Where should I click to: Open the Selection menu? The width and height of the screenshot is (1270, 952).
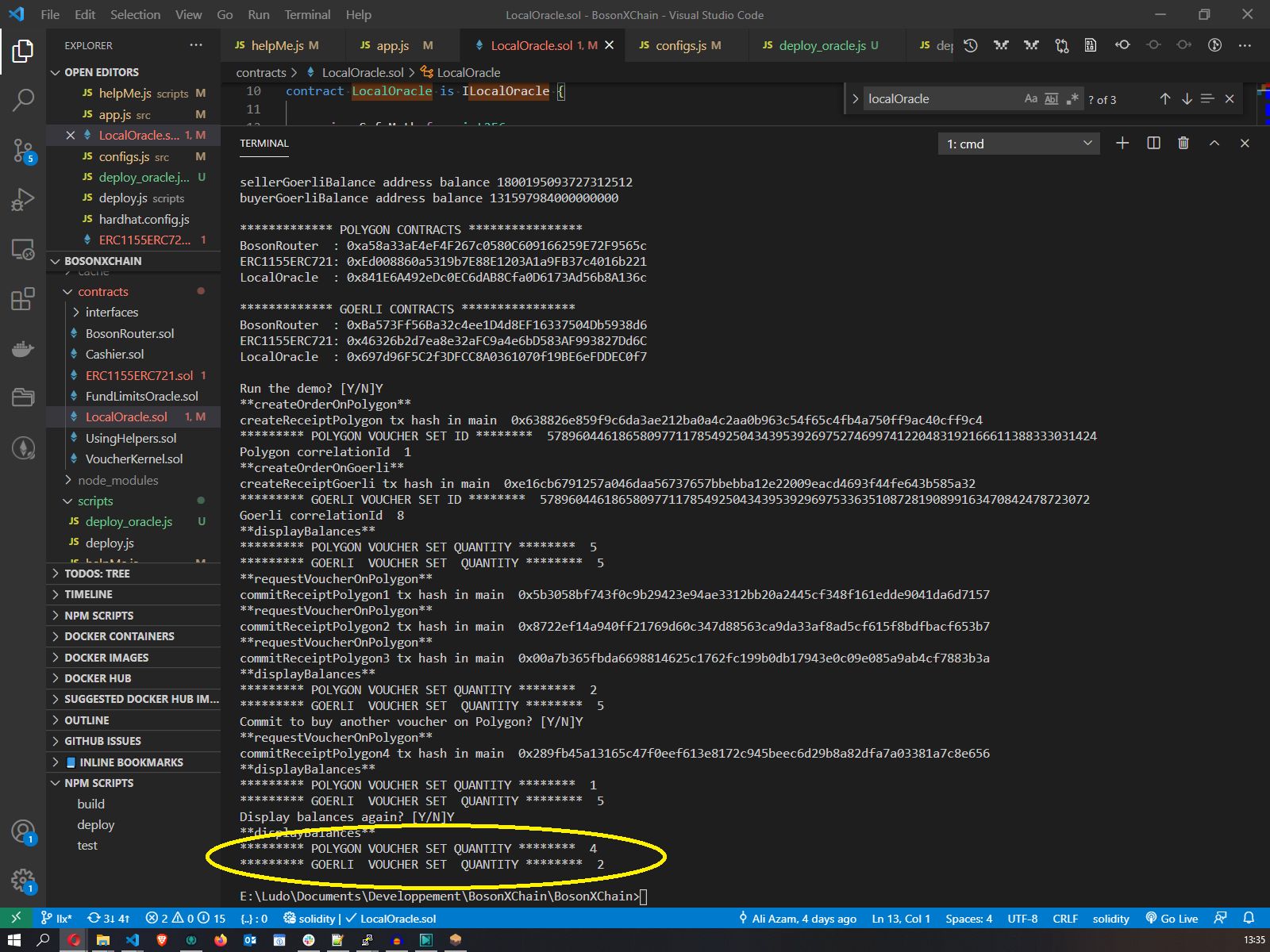(135, 14)
